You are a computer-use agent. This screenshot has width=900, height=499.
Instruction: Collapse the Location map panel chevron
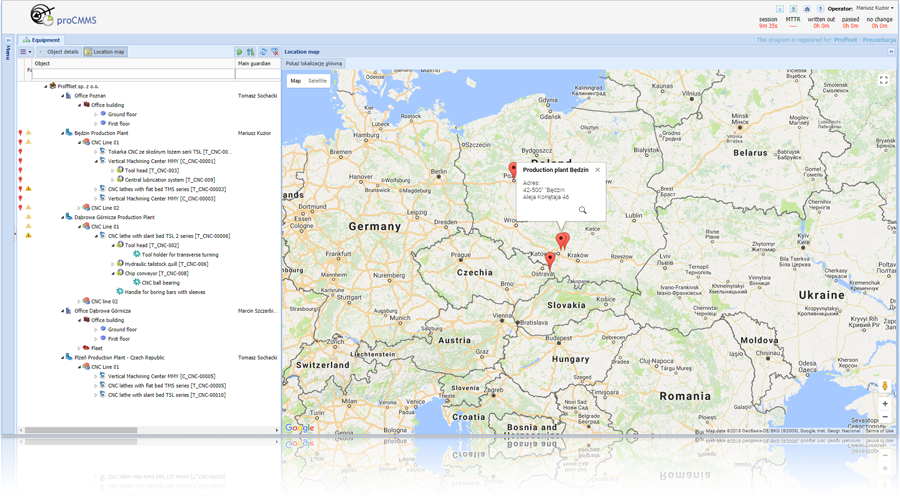(891, 52)
